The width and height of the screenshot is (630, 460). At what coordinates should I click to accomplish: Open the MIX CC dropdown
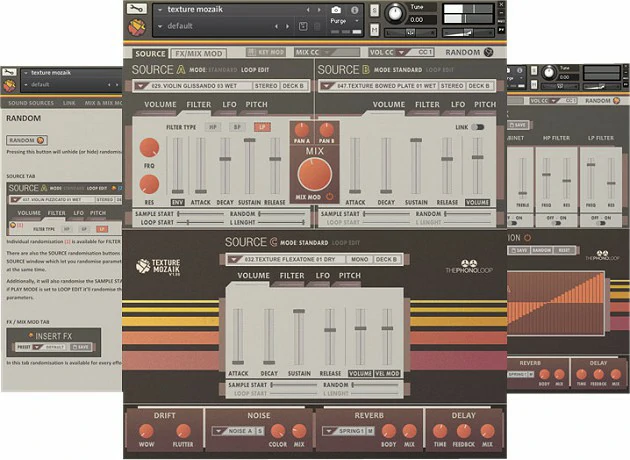327,52
